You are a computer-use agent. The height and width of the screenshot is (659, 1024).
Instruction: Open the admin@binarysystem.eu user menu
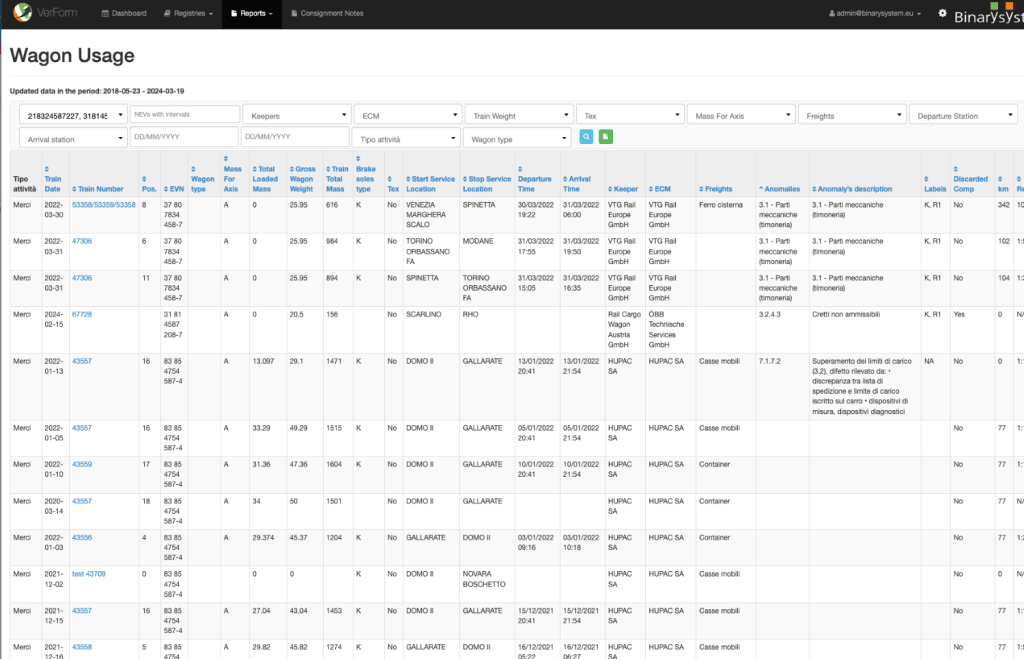pyautogui.click(x=875, y=13)
